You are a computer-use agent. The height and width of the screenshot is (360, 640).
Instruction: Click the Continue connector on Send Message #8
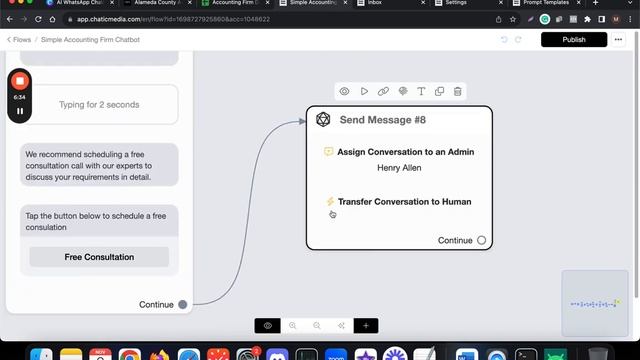click(x=481, y=240)
